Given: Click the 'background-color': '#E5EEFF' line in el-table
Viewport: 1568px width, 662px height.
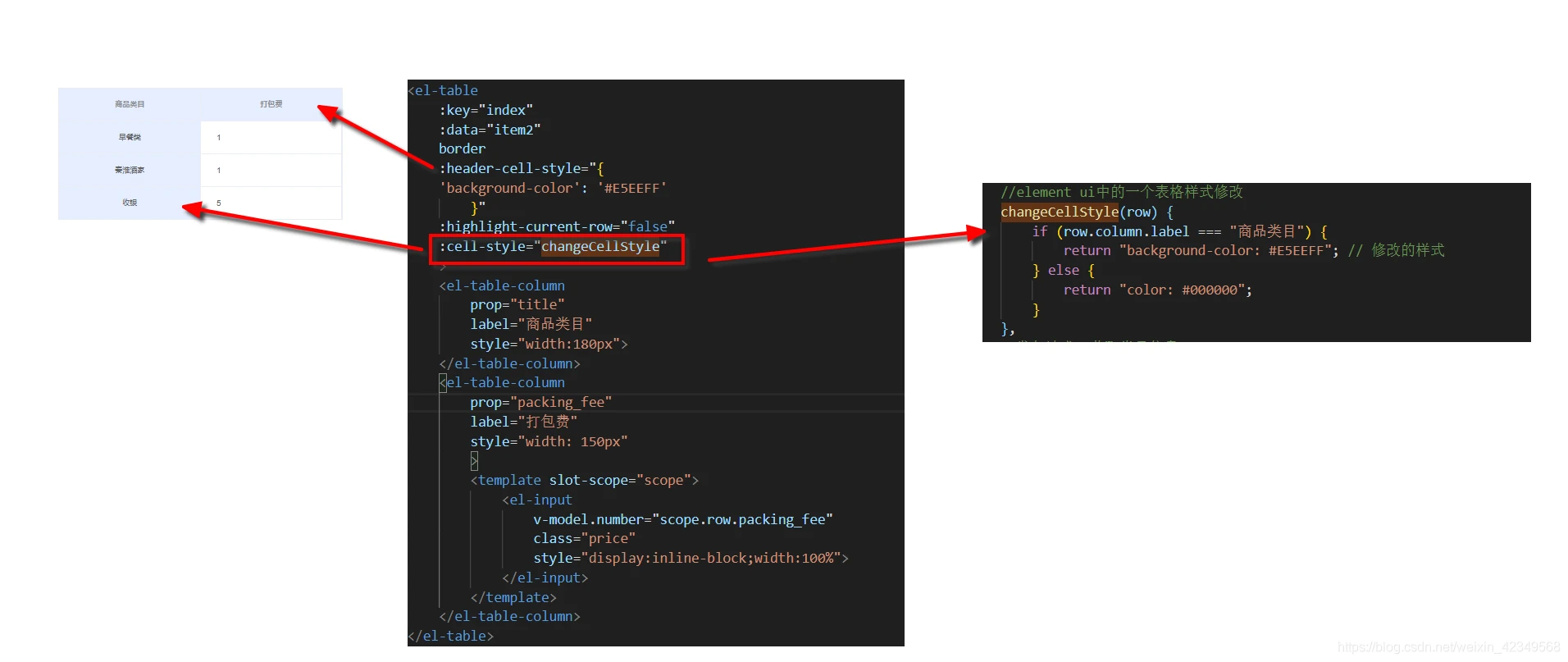Looking at the screenshot, I should [553, 188].
